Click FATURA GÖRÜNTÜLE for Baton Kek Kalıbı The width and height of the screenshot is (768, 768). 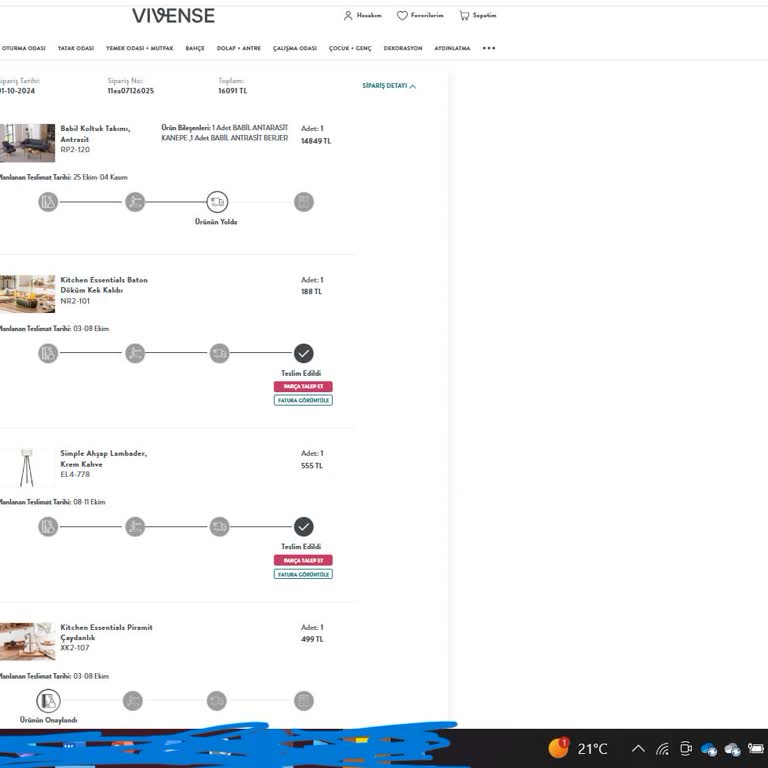(303, 400)
